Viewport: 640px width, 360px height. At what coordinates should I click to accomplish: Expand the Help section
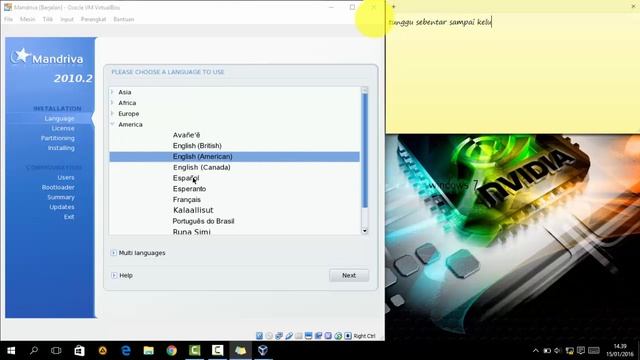(114, 276)
